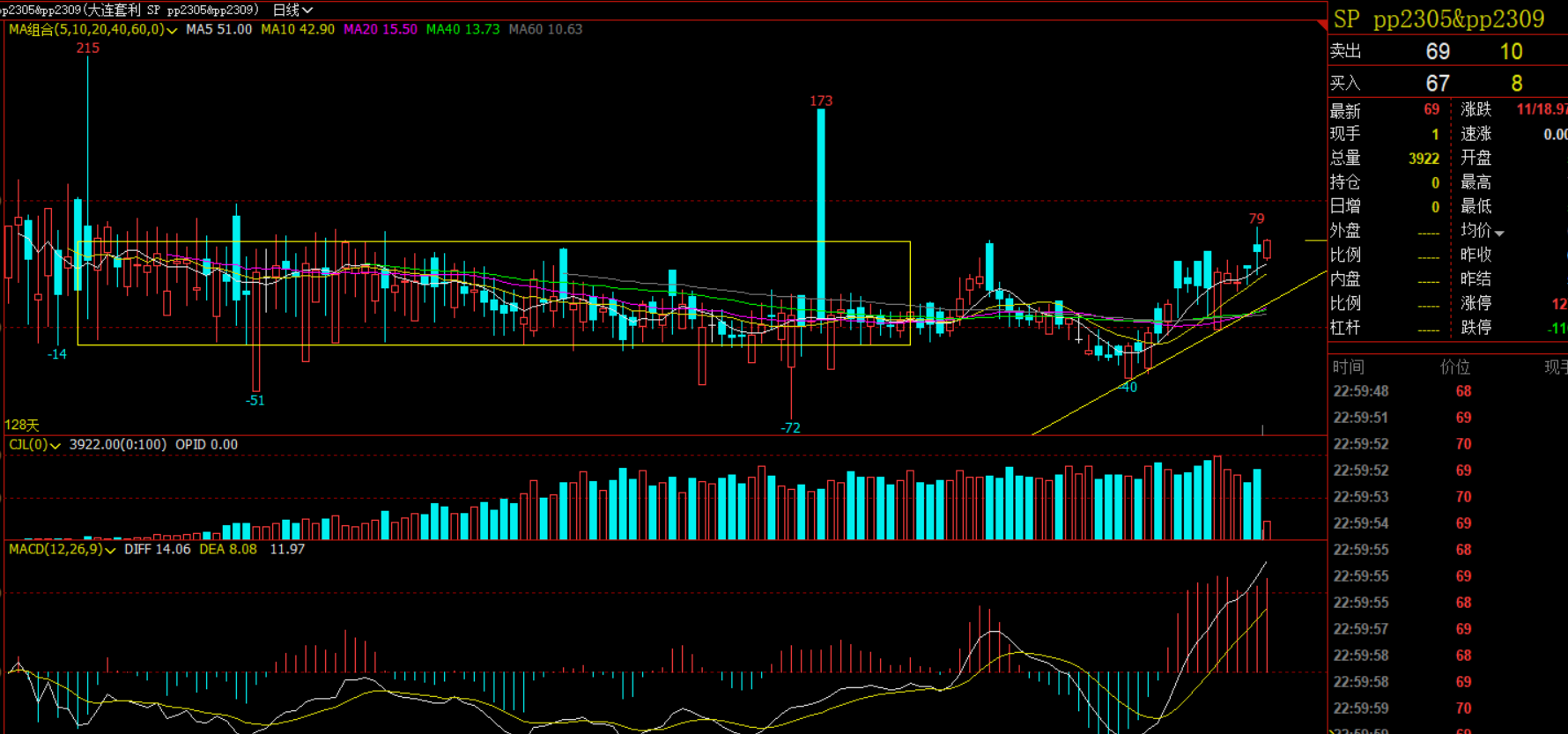Click the SP pp2305&pp2309 contract title
1568x734 pixels.
[1439, 19]
